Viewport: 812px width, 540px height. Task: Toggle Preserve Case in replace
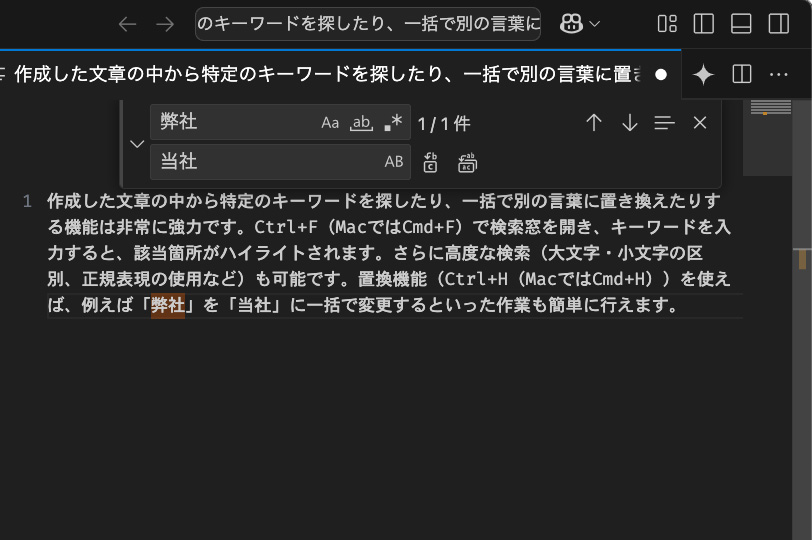point(394,162)
